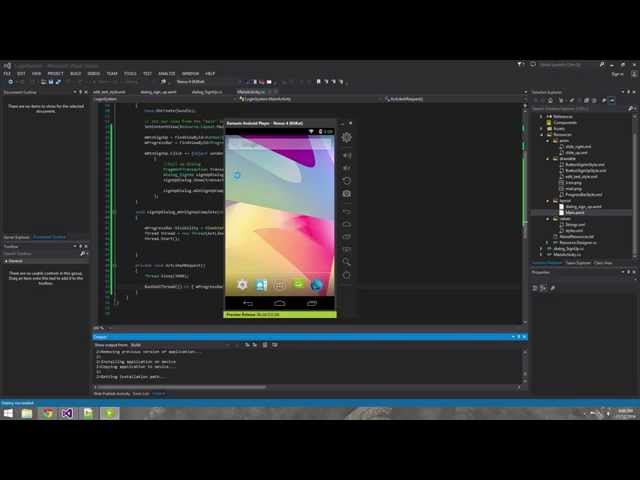Click rotate device icon in Android Player

347,181
